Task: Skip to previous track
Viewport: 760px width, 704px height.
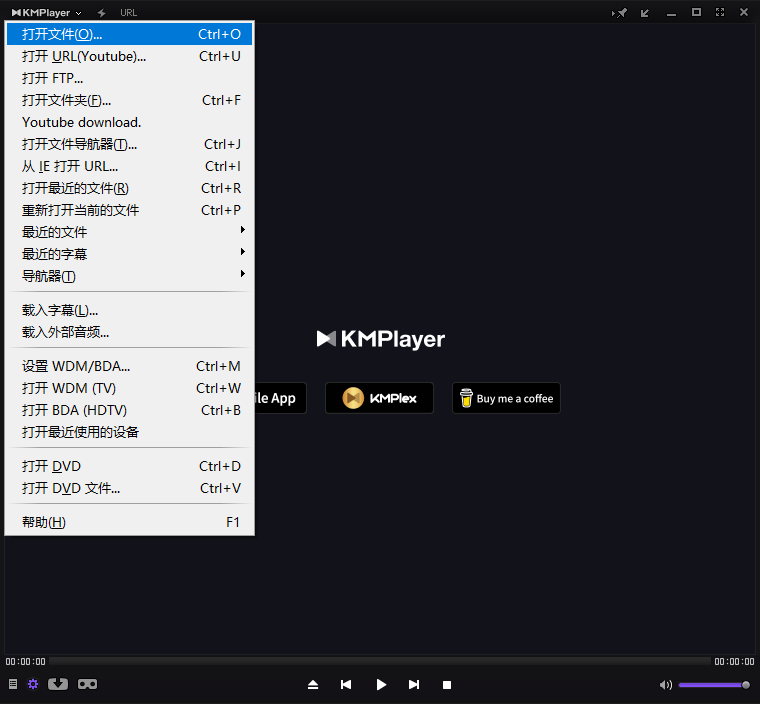Action: pos(346,685)
